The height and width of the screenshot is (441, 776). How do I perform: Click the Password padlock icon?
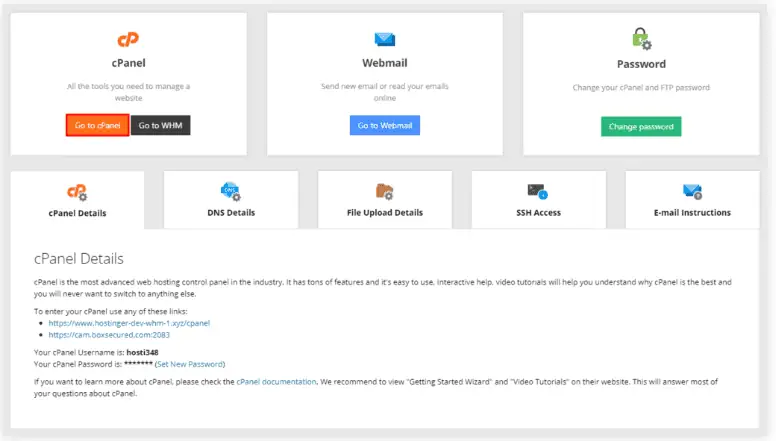coord(641,39)
